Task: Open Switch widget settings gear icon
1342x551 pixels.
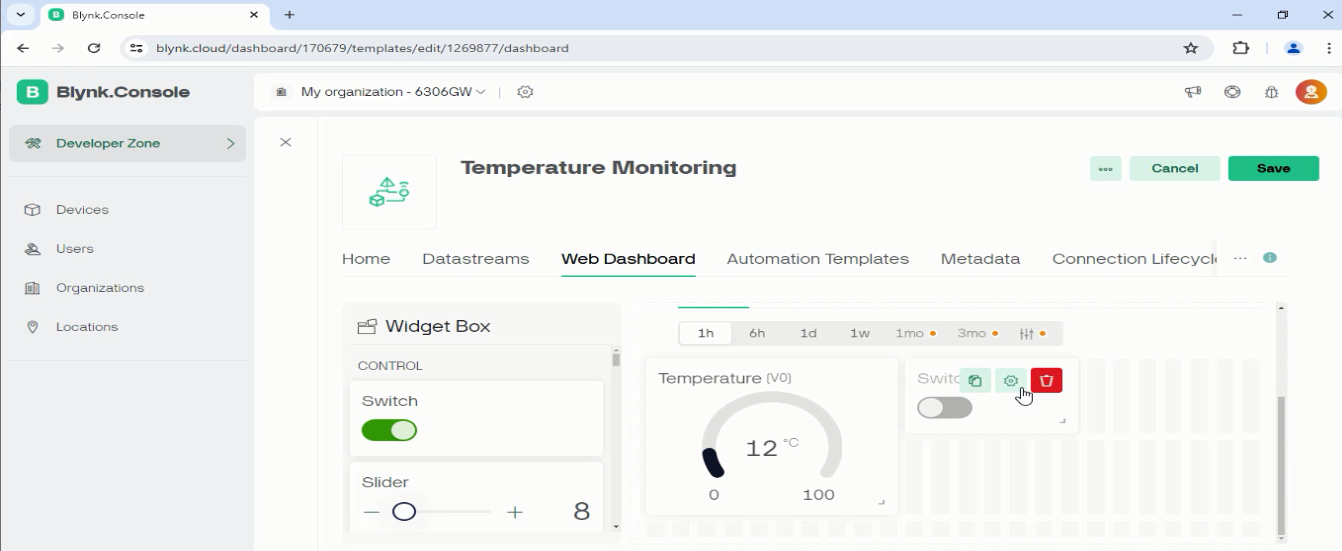Action: point(1010,380)
